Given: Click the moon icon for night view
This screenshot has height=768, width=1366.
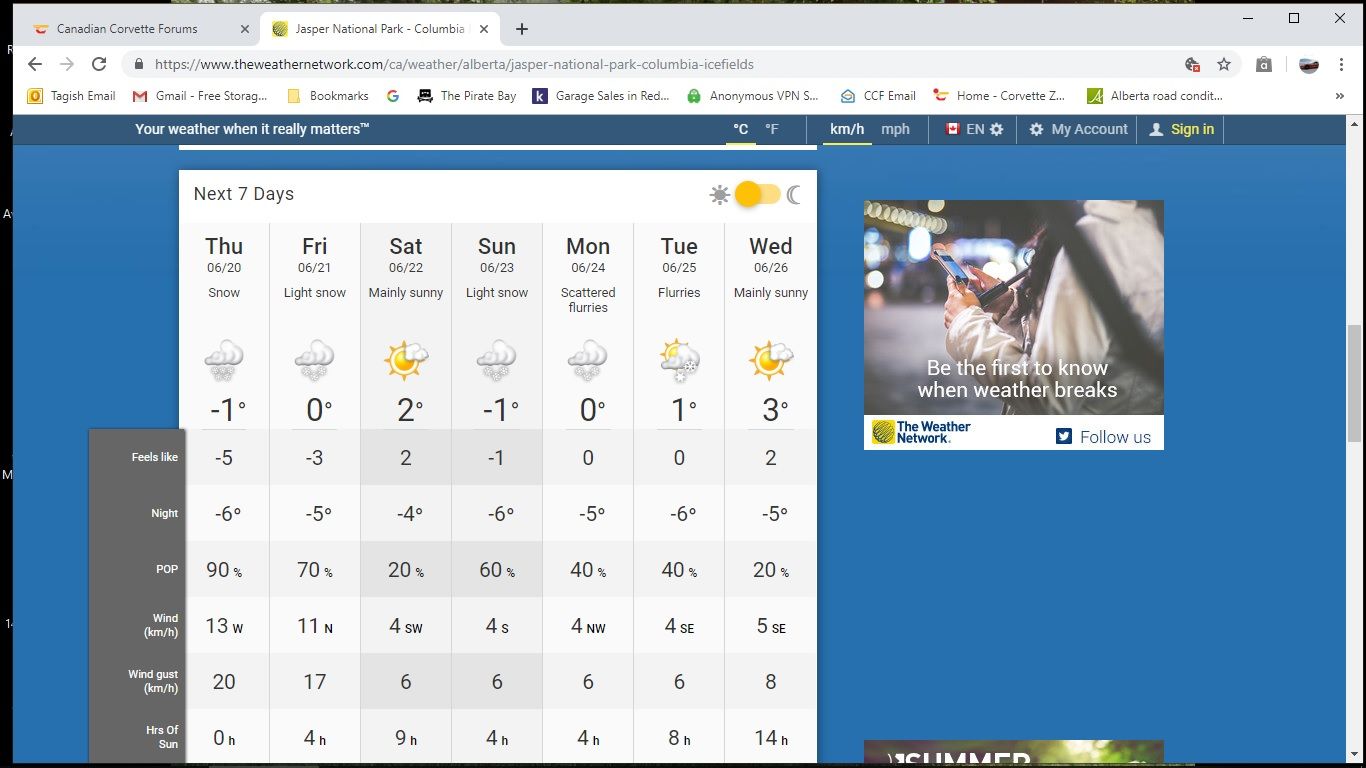Looking at the screenshot, I should point(794,195).
